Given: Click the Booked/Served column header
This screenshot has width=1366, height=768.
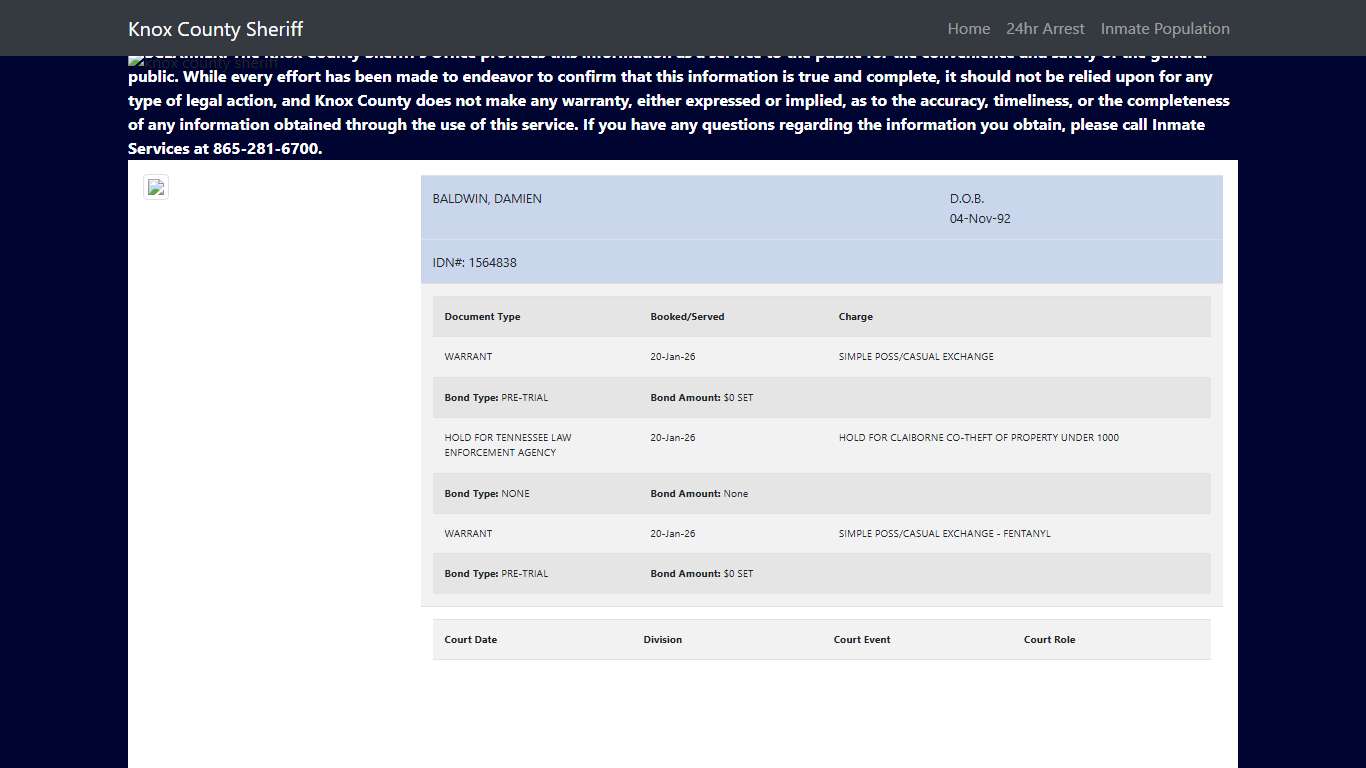Looking at the screenshot, I should click(x=687, y=317).
